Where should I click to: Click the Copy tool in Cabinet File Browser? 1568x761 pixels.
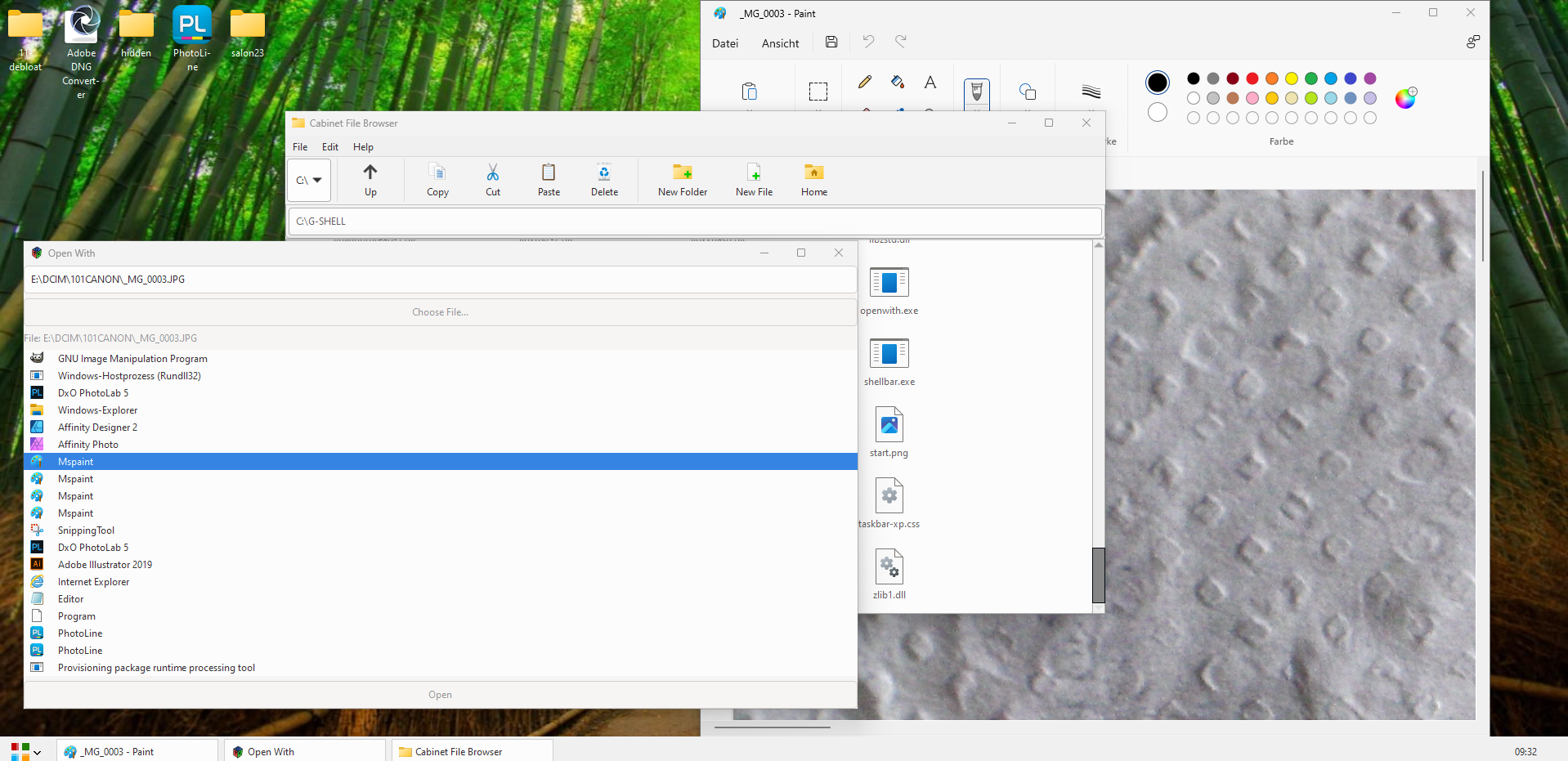tap(437, 180)
